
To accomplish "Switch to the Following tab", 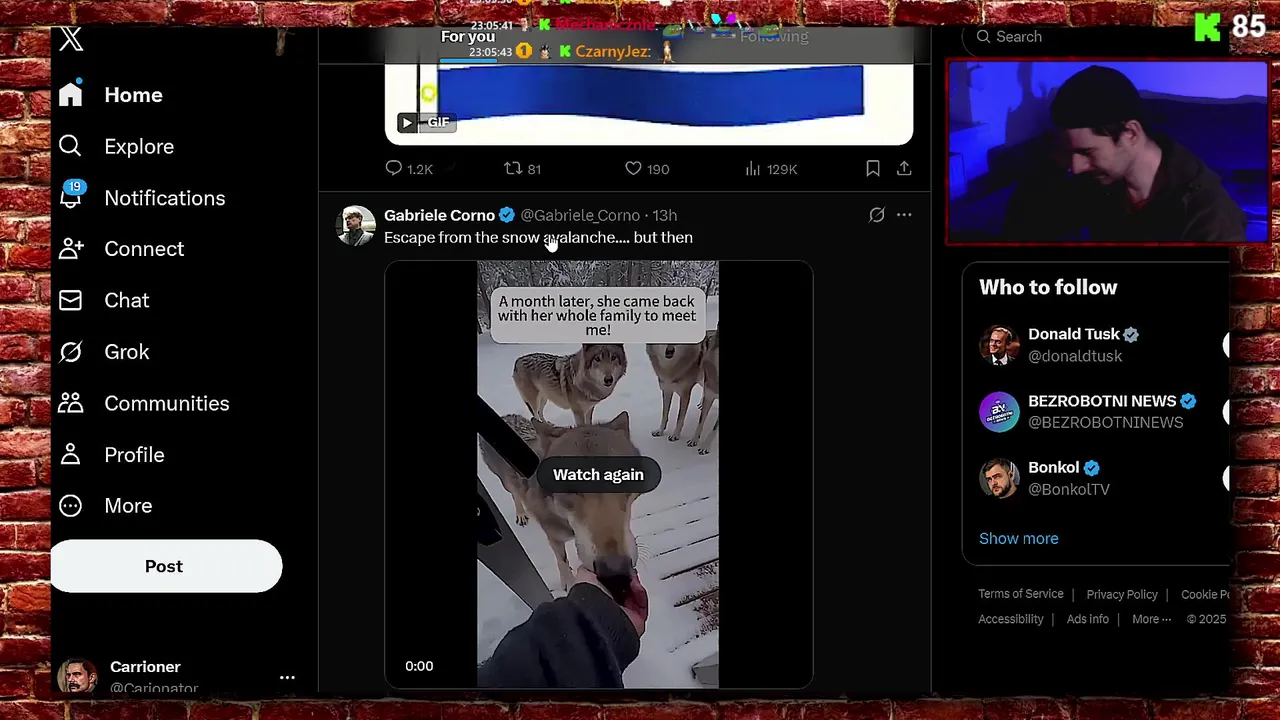I will [774, 37].
